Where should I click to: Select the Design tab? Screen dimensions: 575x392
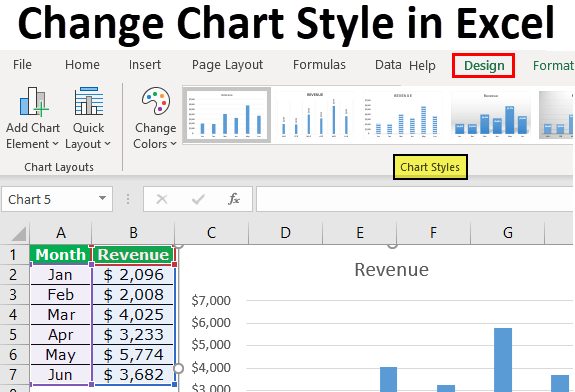tap(484, 65)
